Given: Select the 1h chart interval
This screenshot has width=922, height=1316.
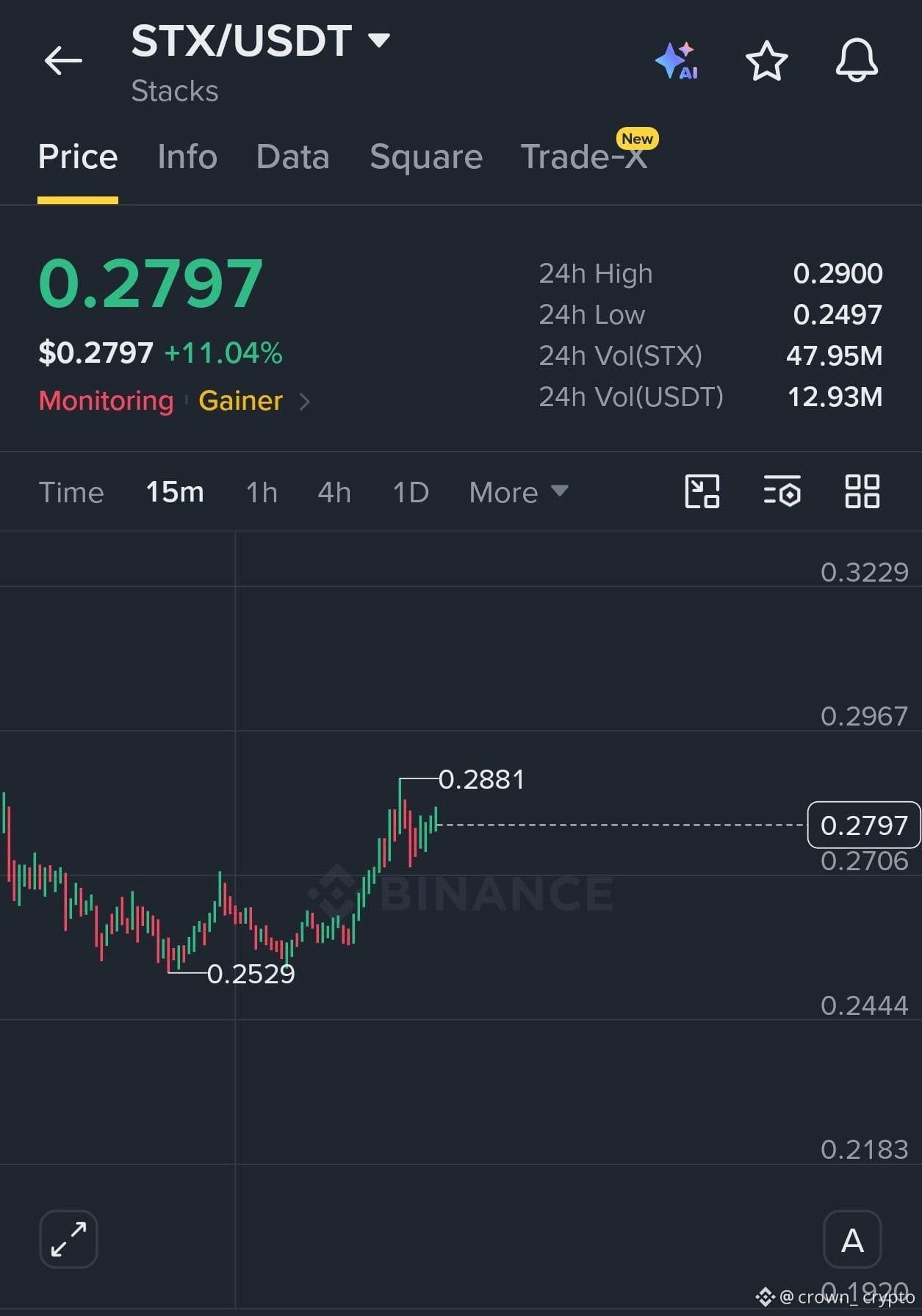Looking at the screenshot, I should click(x=262, y=492).
